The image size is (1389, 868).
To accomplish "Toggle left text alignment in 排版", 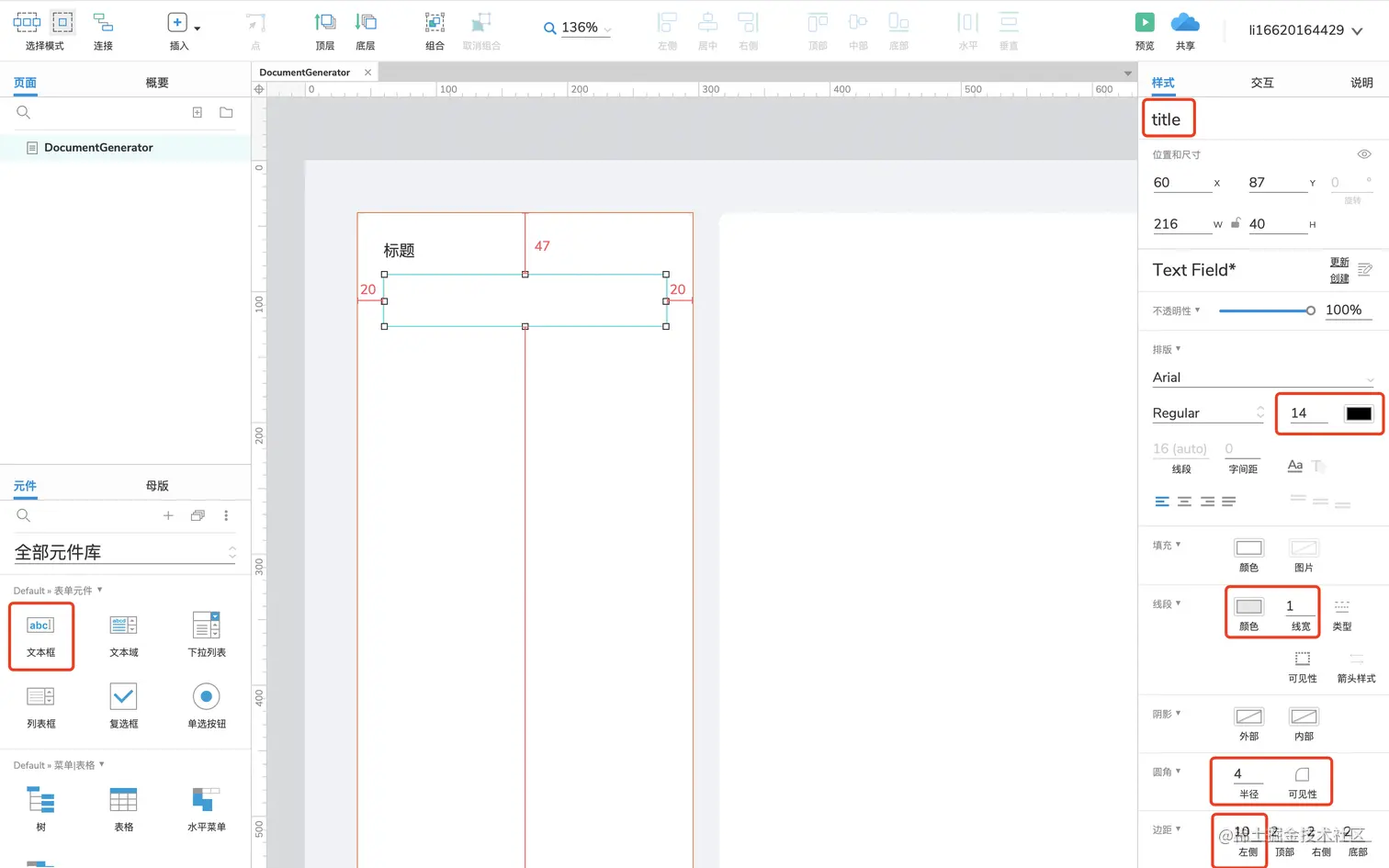I will click(x=1162, y=502).
